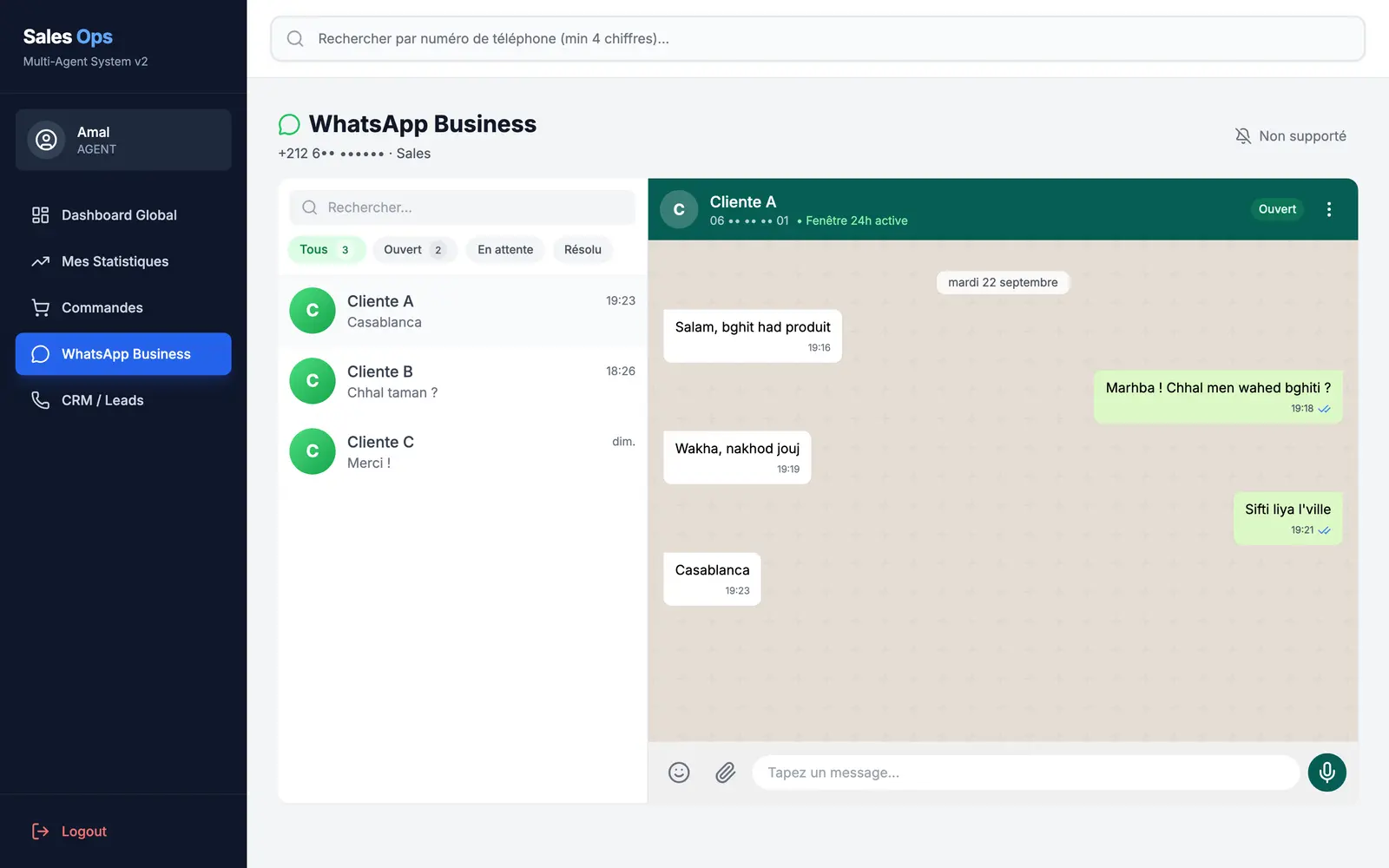Viewport: 1389px width, 868px height.
Task: Click the Amal agent profile avatar icon
Action: pos(46,140)
